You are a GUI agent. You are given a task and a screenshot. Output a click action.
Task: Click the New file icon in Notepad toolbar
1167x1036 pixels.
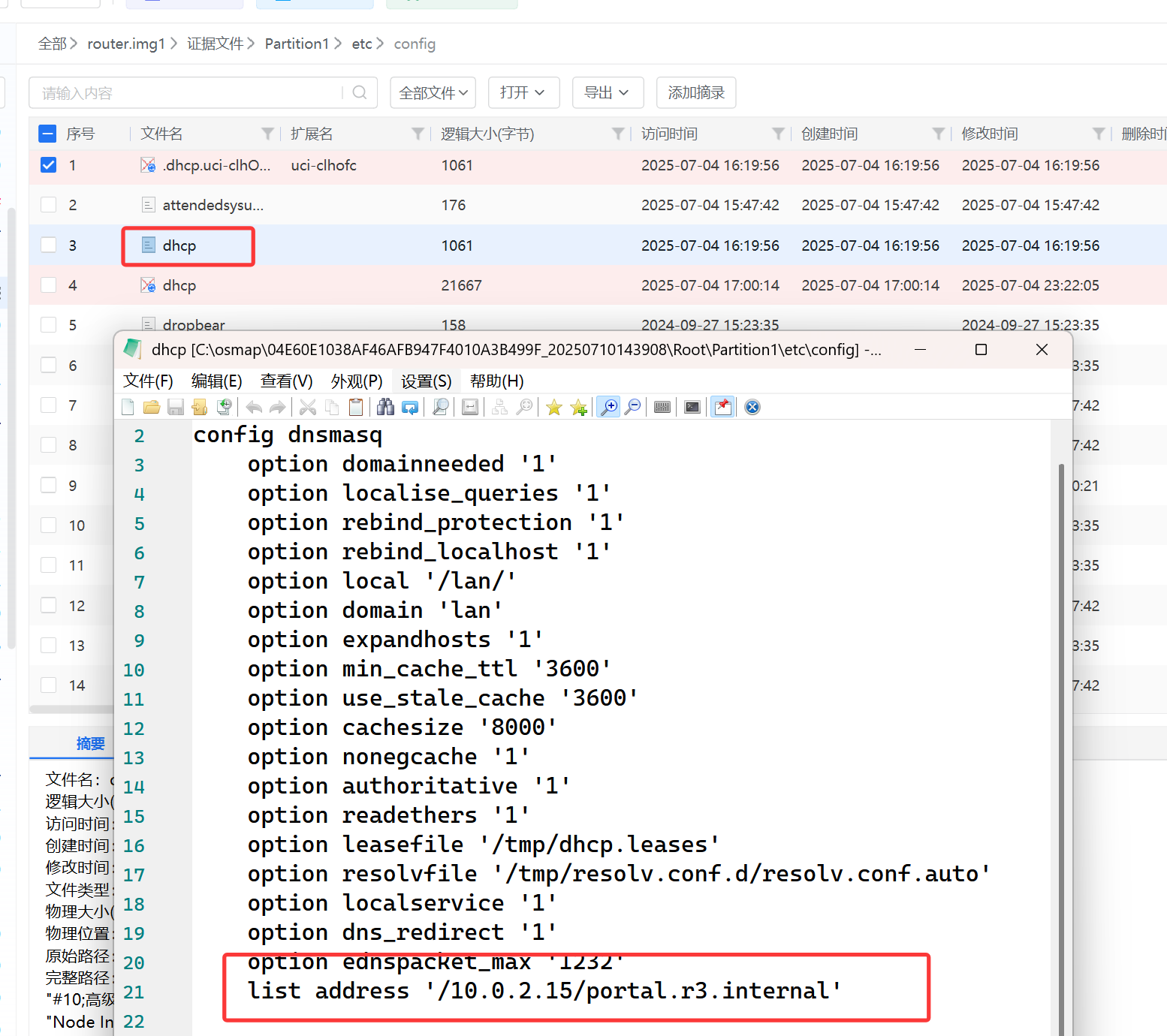click(x=128, y=407)
